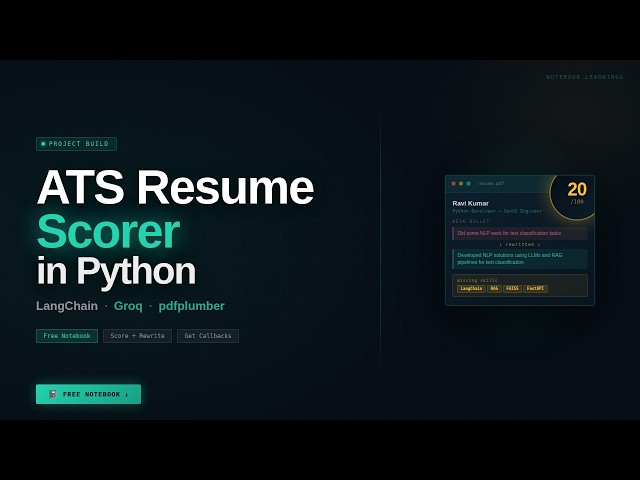
Task: Click the rewritten bullet 'Developed NLP solutions'
Action: pyautogui.click(x=520, y=259)
